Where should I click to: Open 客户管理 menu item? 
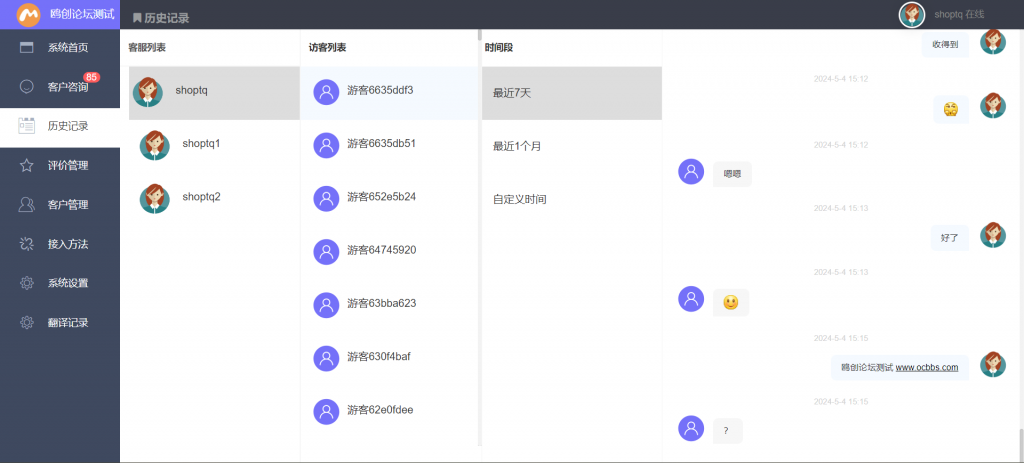point(60,204)
